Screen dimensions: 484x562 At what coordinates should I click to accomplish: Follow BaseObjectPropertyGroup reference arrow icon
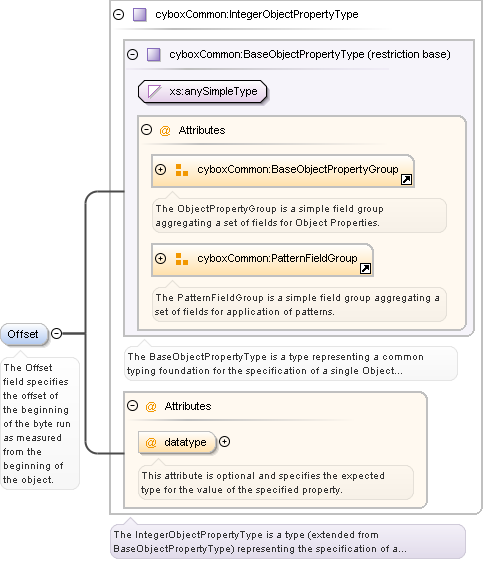pyautogui.click(x=406, y=179)
